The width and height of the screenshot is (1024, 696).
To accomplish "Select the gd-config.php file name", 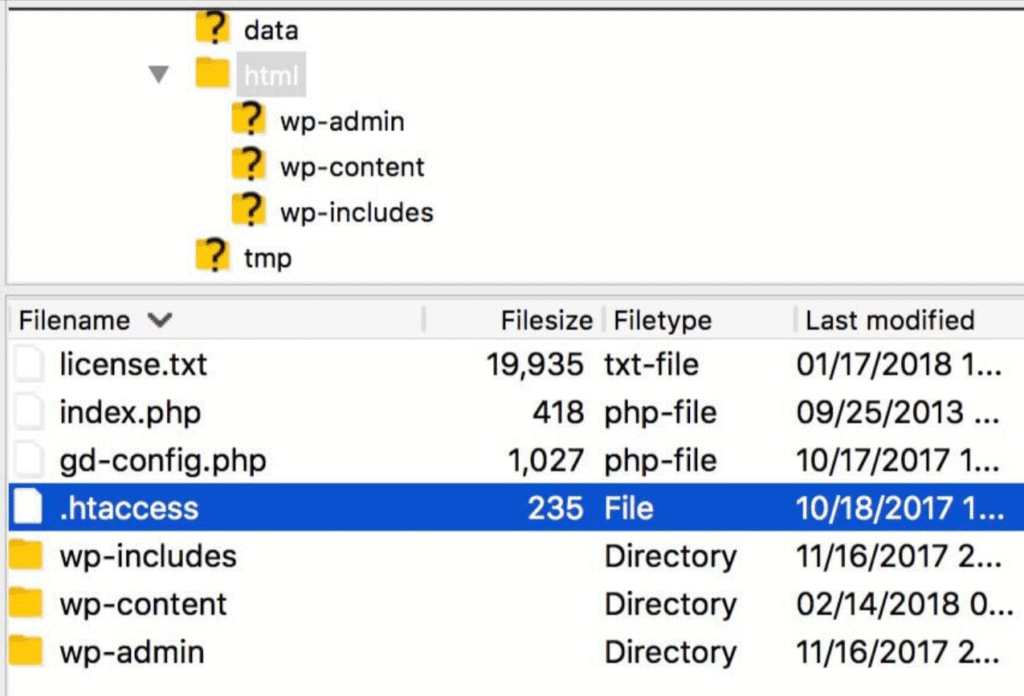I will (162, 460).
